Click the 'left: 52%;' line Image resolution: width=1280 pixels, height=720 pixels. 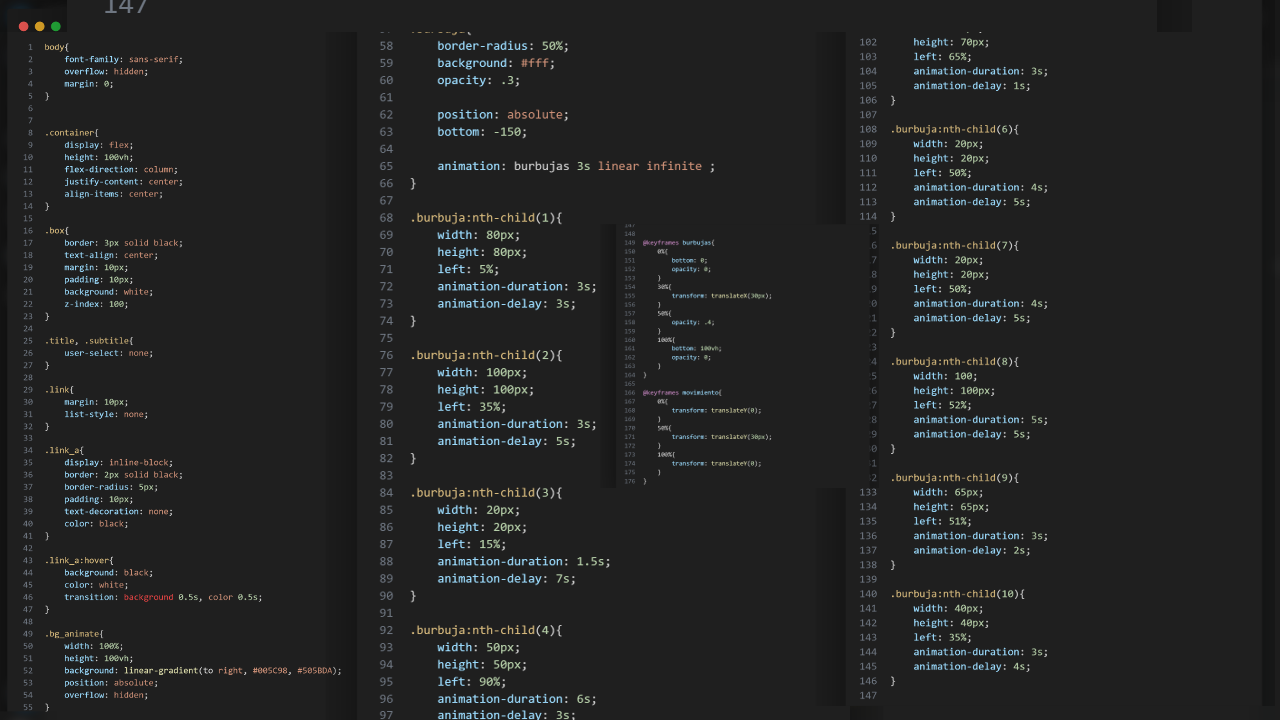tap(942, 405)
